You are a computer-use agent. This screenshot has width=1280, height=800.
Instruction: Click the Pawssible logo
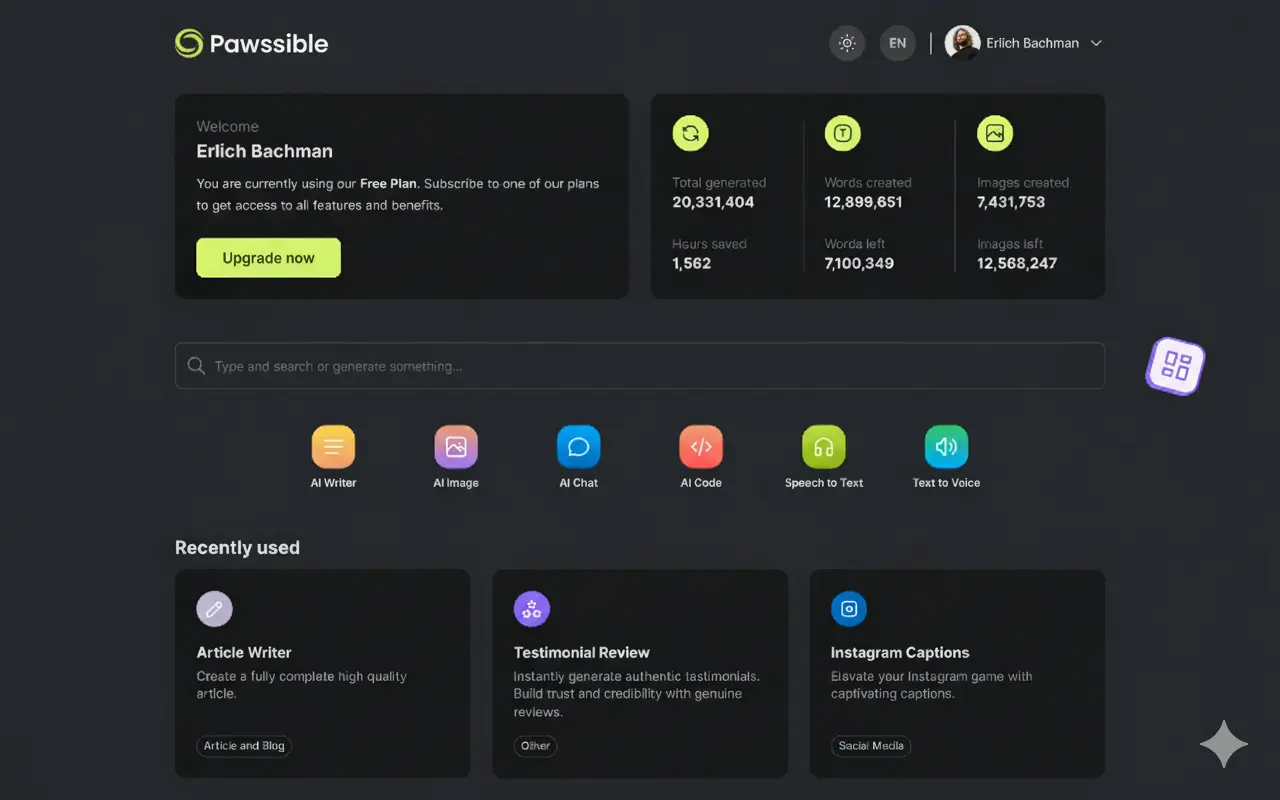coord(251,43)
